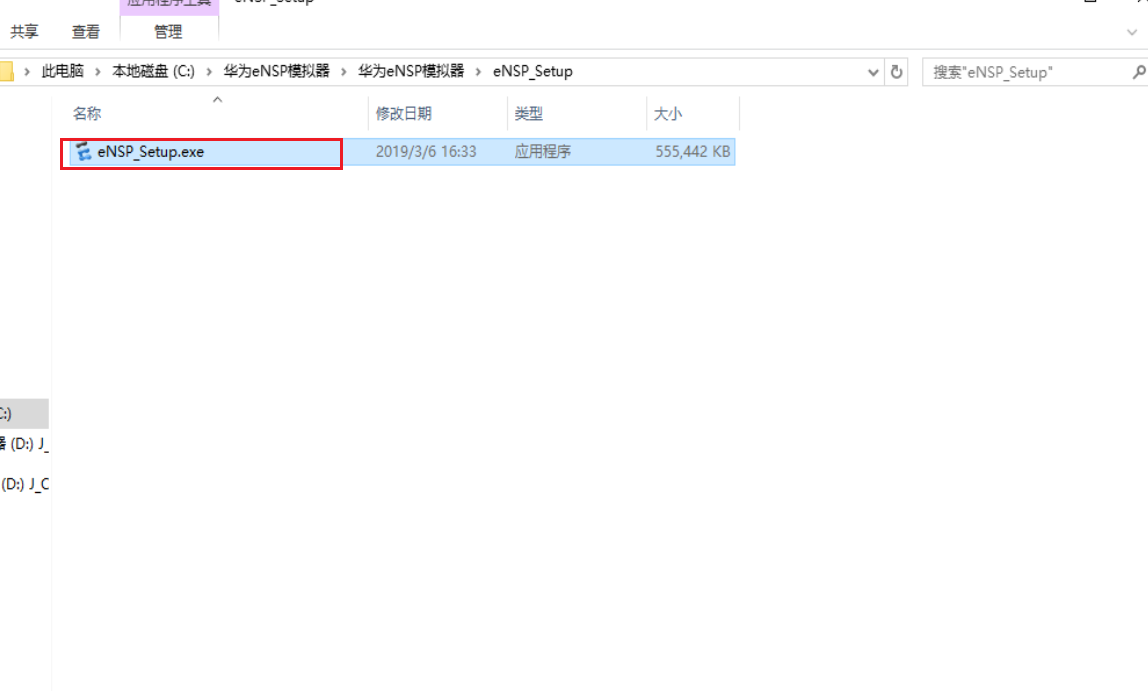1148x691 pixels.
Task: Click the eNSP_Setup.exe application icon
Action: coord(83,152)
